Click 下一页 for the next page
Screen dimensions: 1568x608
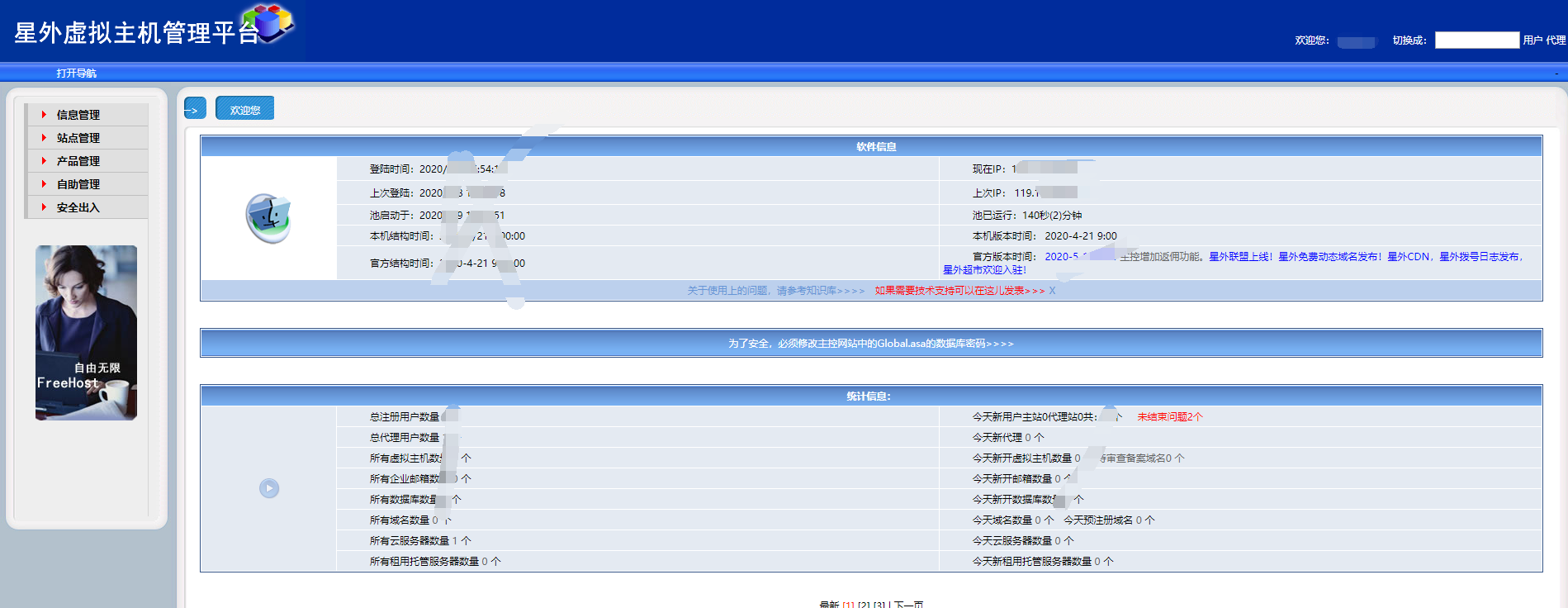coord(908,606)
